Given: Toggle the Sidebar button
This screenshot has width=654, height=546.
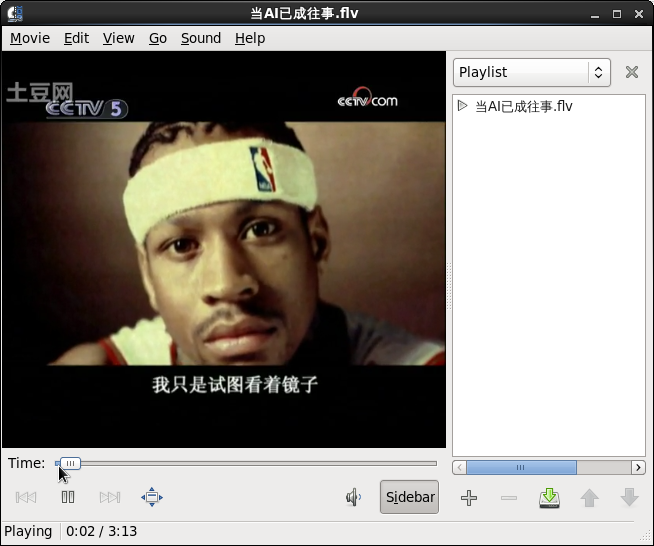Looking at the screenshot, I should (409, 497).
